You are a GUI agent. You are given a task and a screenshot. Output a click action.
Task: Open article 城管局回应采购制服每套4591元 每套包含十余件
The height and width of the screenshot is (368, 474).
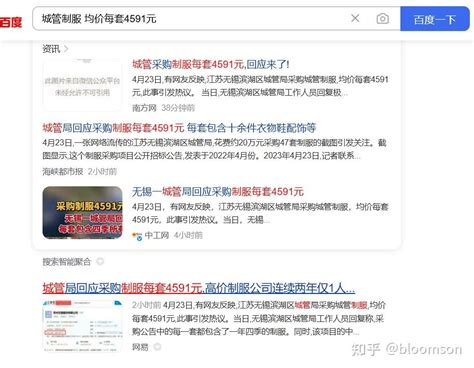pos(179,128)
